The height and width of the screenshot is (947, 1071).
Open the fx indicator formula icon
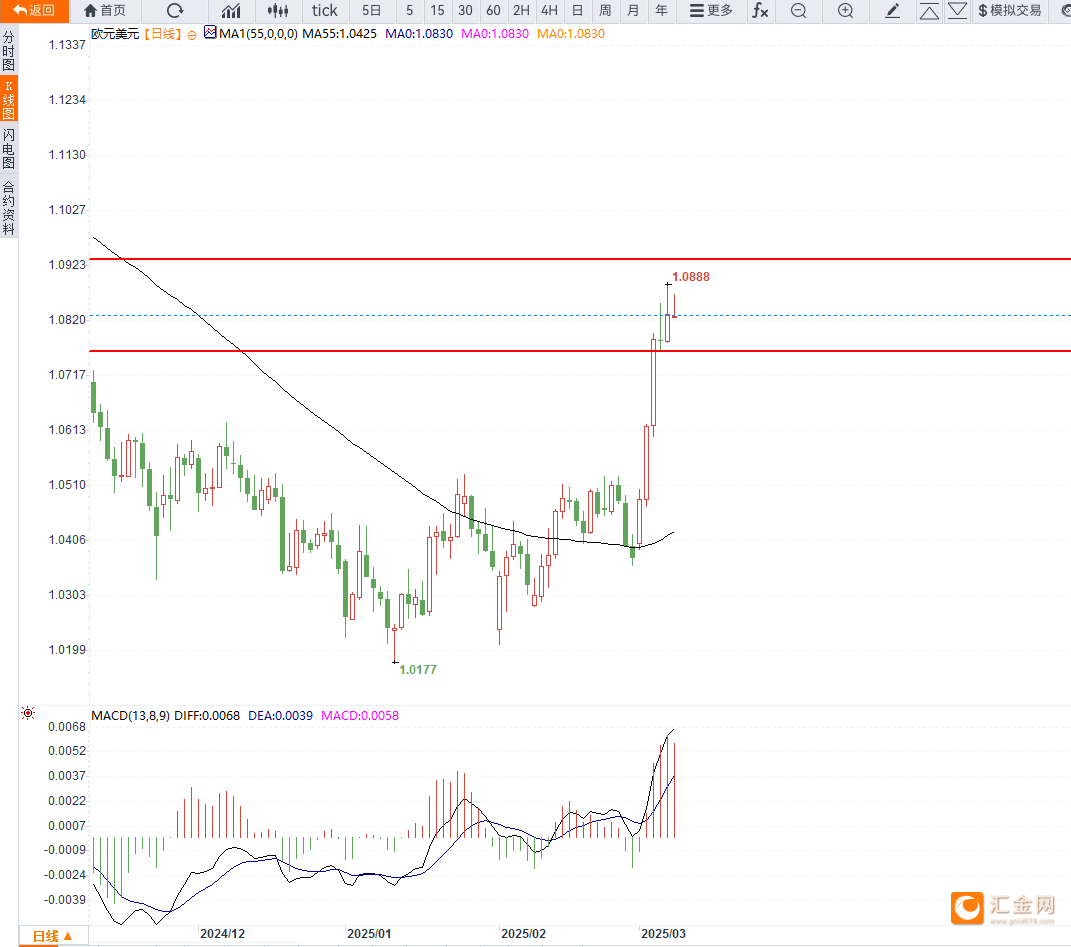[x=760, y=10]
